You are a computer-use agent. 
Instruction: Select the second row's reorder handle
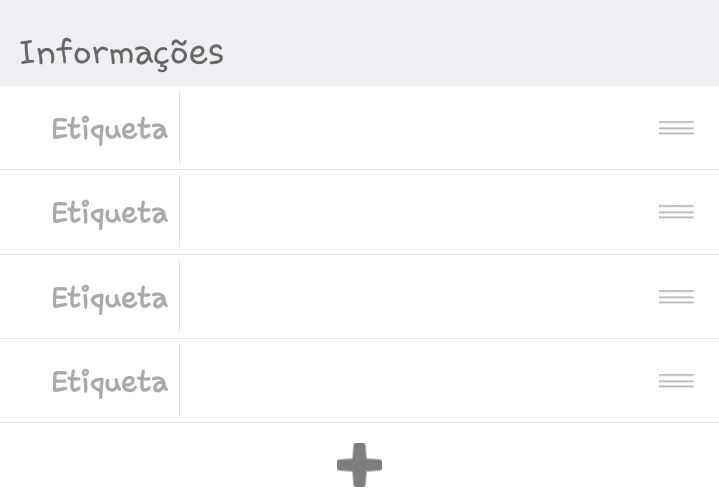click(676, 212)
